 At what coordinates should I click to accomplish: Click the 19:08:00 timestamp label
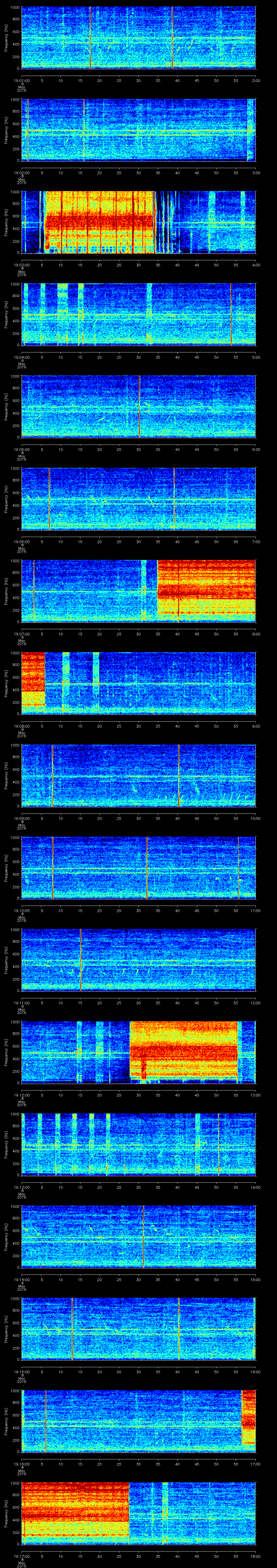[x=21, y=726]
